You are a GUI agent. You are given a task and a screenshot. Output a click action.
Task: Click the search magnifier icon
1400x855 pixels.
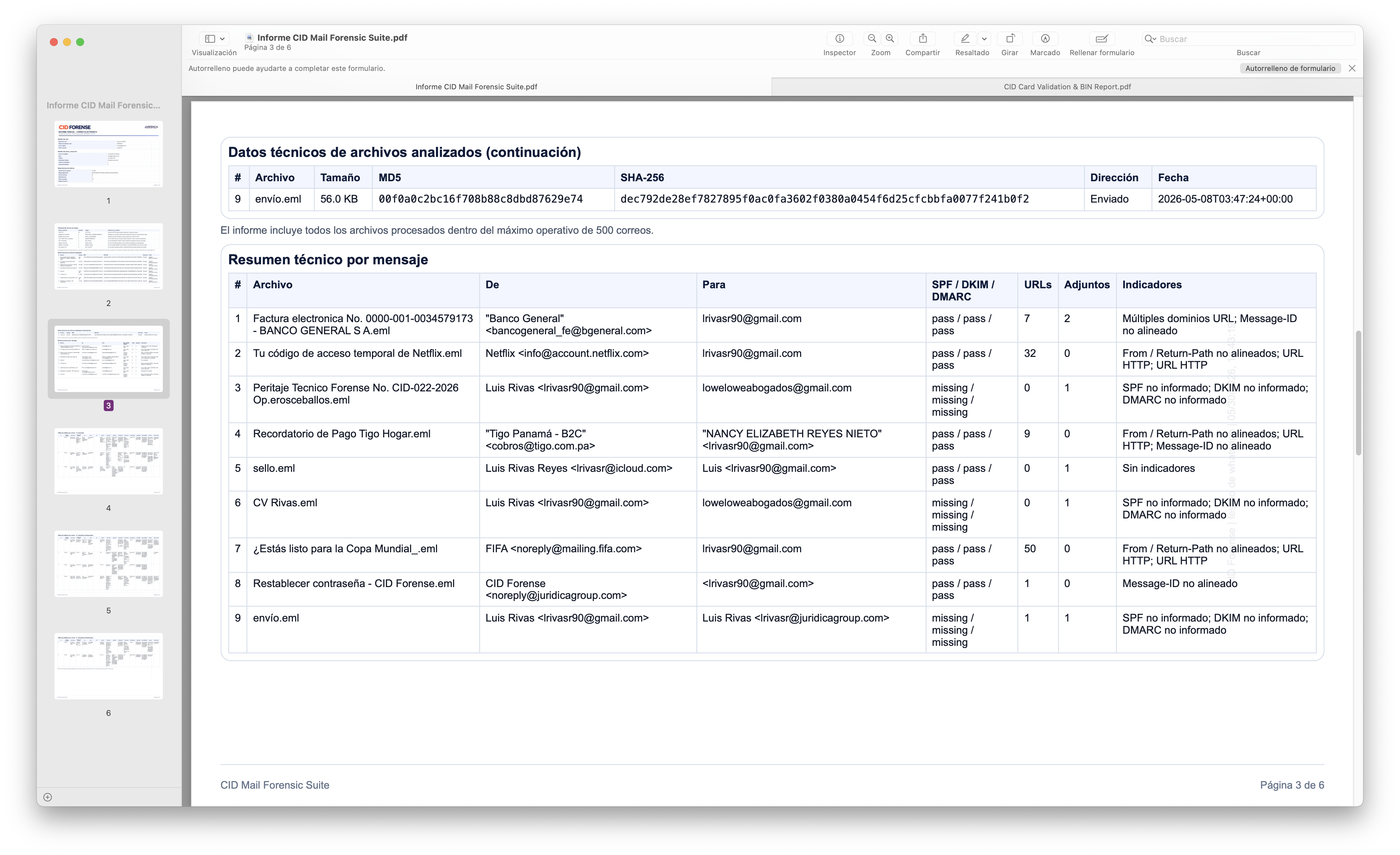pos(1150,39)
